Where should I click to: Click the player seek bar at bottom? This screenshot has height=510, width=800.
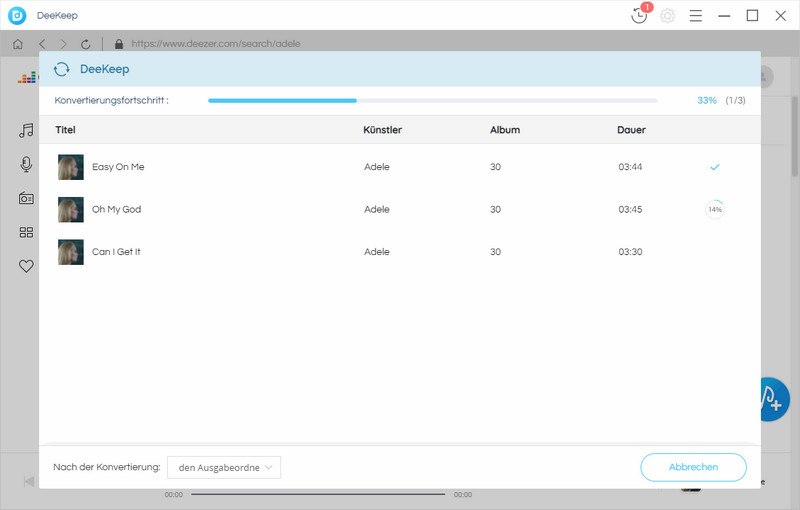(x=318, y=494)
